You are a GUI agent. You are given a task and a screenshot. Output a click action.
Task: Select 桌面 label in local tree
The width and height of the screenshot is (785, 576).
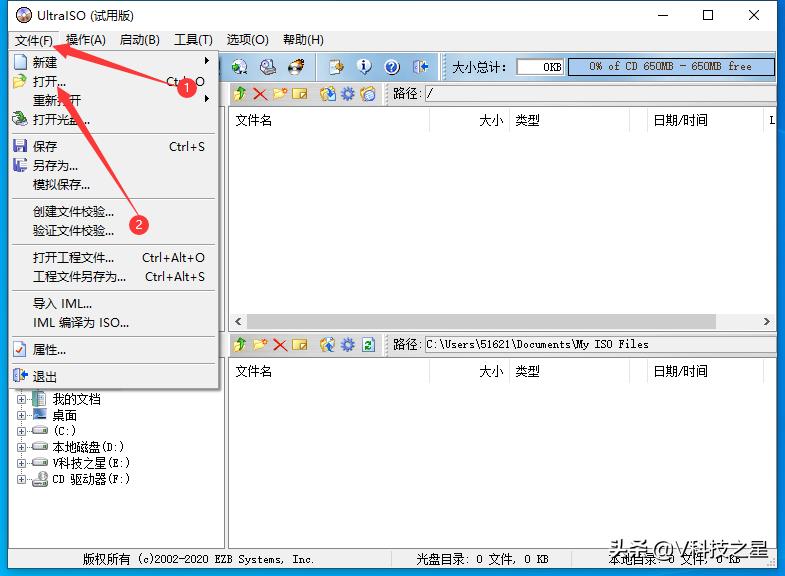pyautogui.click(x=65, y=415)
